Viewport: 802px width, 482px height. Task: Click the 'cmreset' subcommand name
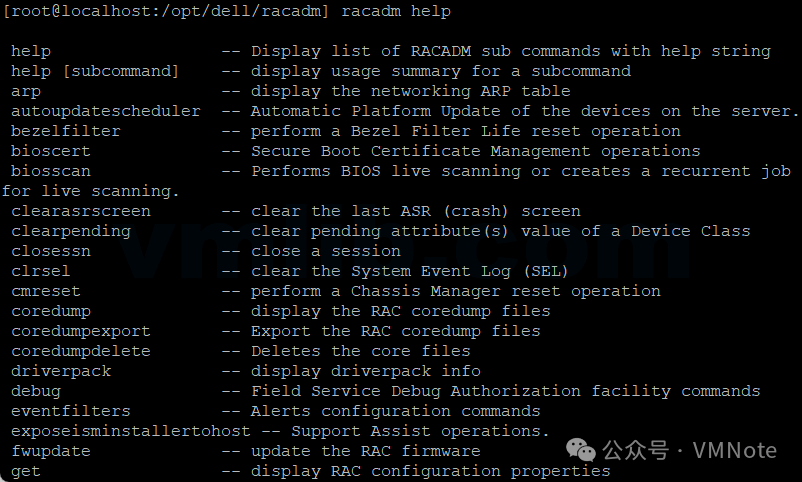pyautogui.click(x=45, y=291)
